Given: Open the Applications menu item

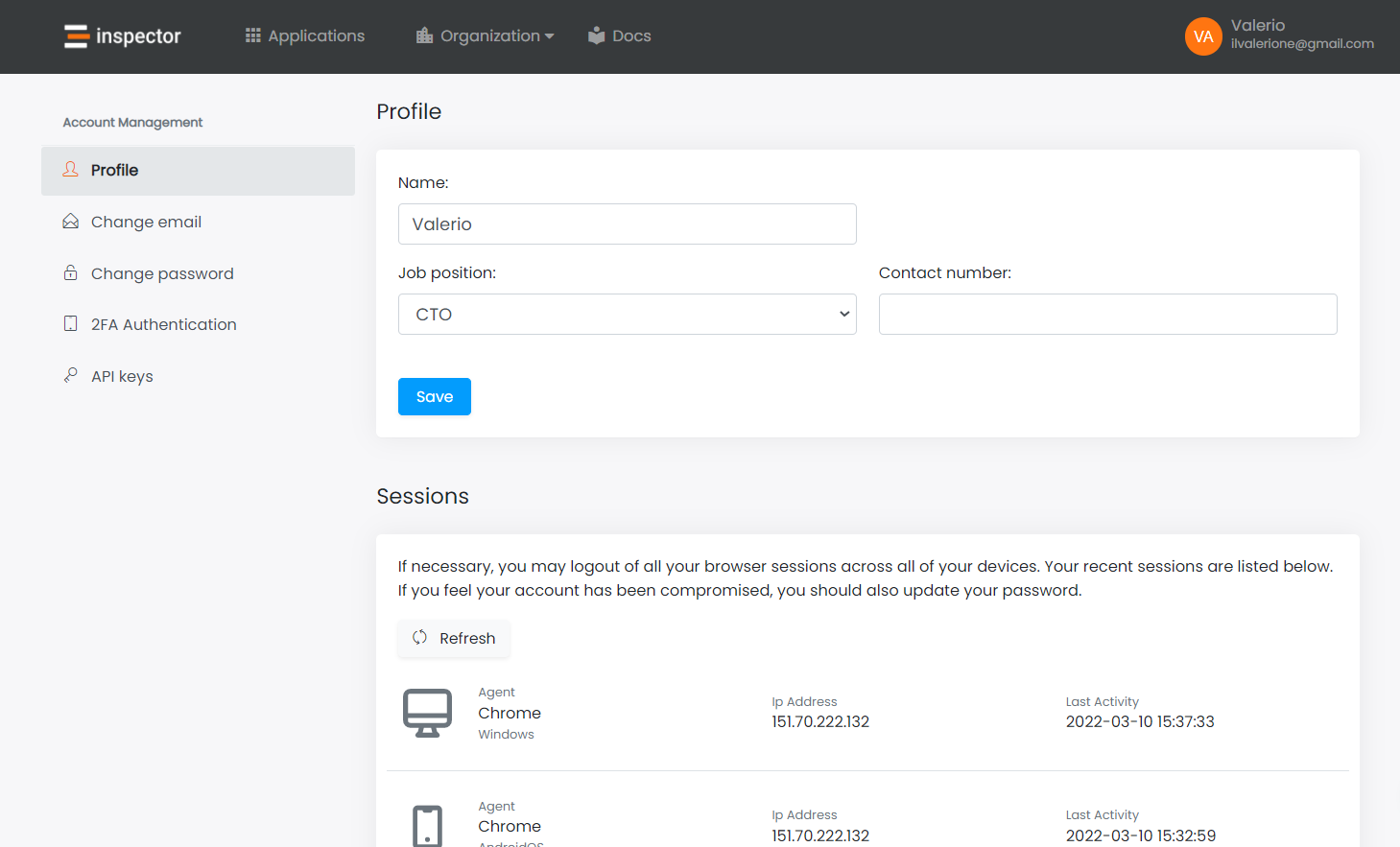Looking at the screenshot, I should (305, 35).
